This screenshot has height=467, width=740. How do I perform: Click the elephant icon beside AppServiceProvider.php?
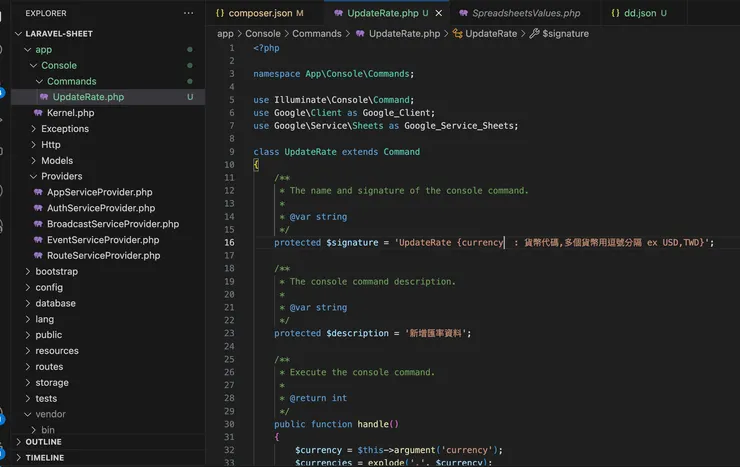[x=38, y=192]
